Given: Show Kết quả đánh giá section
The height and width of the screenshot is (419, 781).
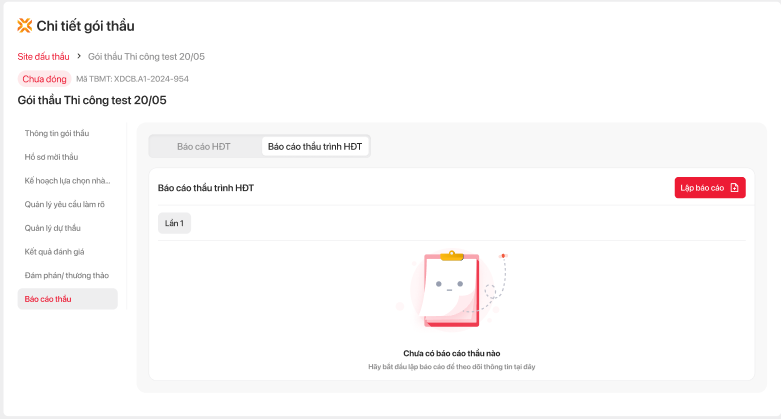Looking at the screenshot, I should click(54, 251).
